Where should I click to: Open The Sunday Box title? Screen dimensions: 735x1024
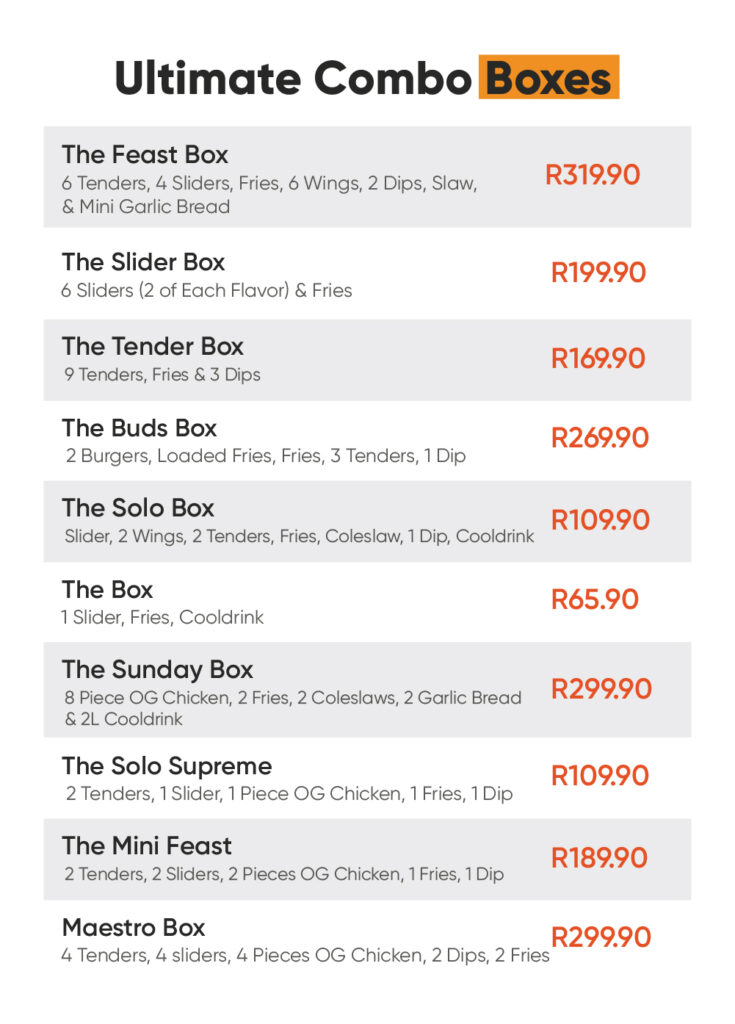click(x=157, y=670)
